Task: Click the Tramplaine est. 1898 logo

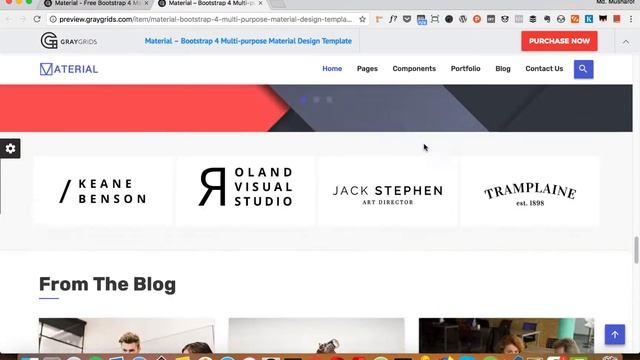Action: tap(529, 191)
